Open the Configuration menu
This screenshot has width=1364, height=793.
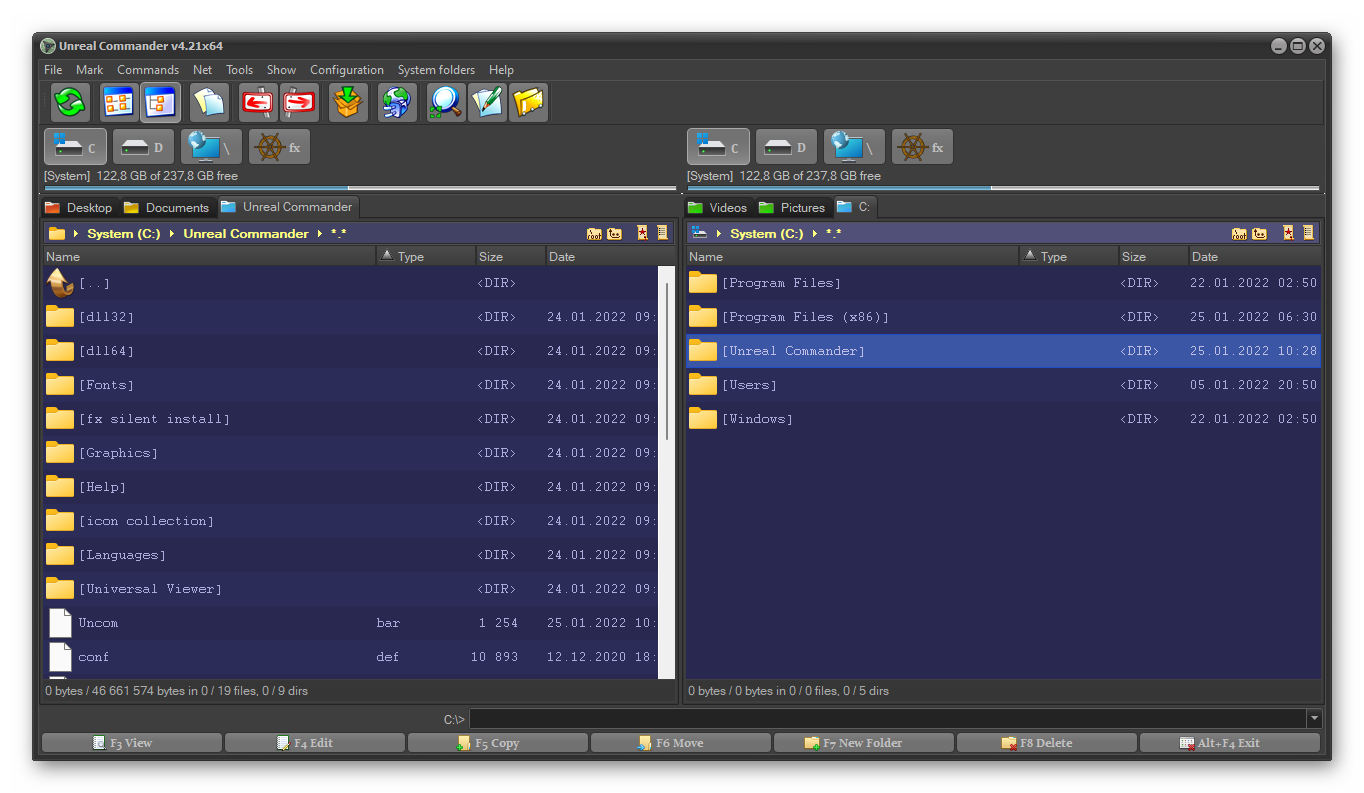pyautogui.click(x=347, y=70)
